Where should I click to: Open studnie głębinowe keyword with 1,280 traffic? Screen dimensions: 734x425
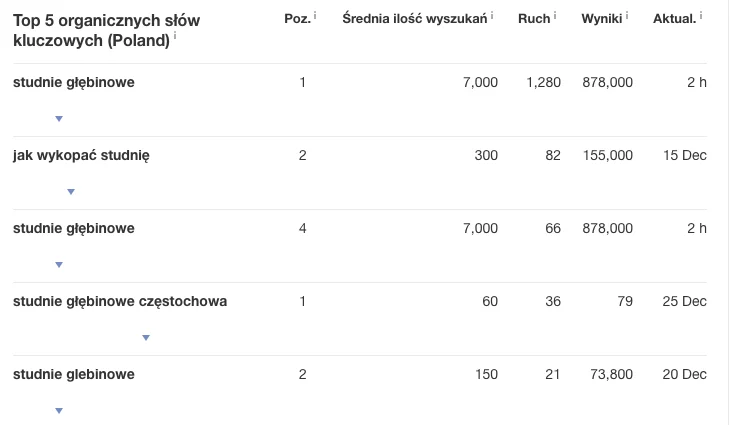[x=74, y=82]
